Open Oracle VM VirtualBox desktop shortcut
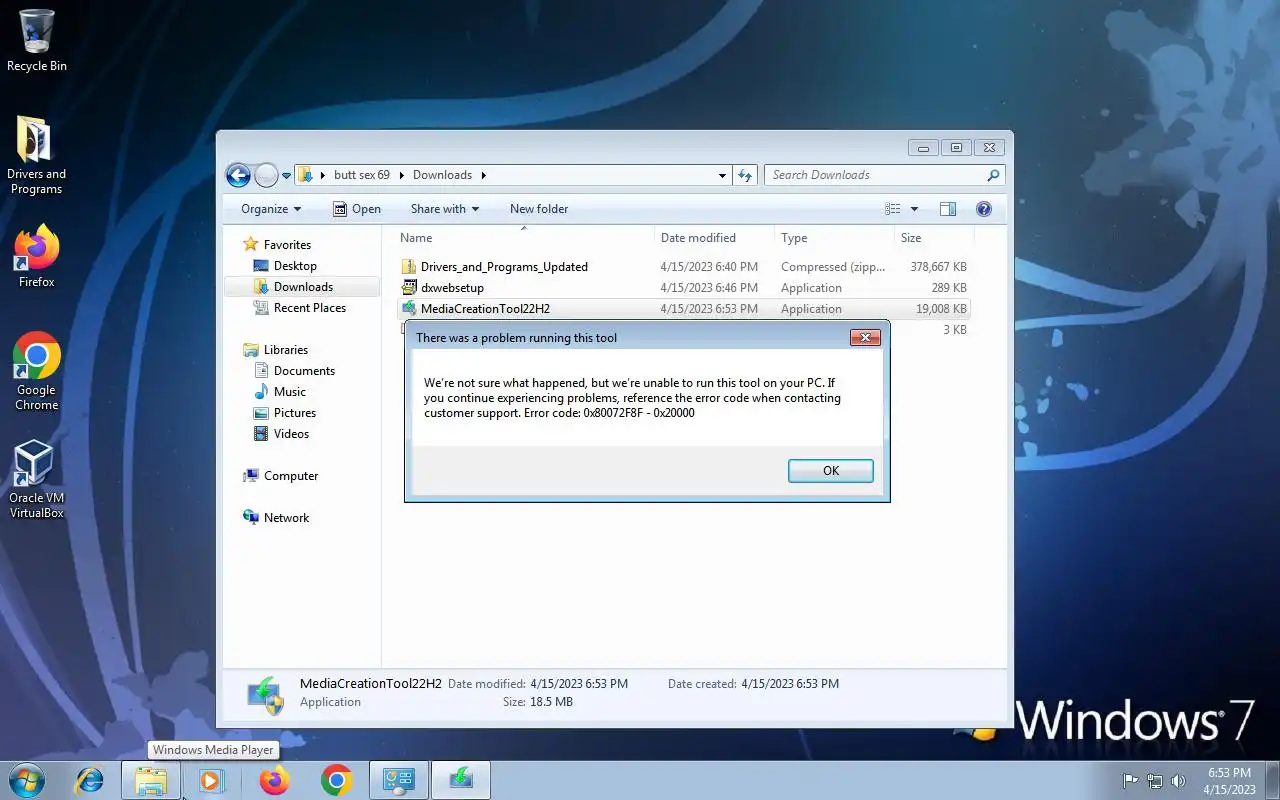The image size is (1280, 800). pos(36,480)
